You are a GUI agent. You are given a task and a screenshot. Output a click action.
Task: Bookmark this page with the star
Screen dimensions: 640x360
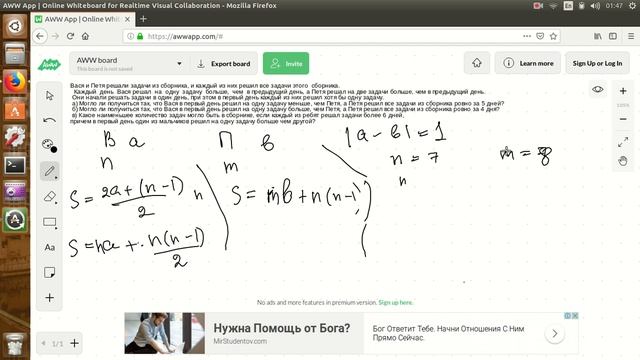tap(553, 36)
